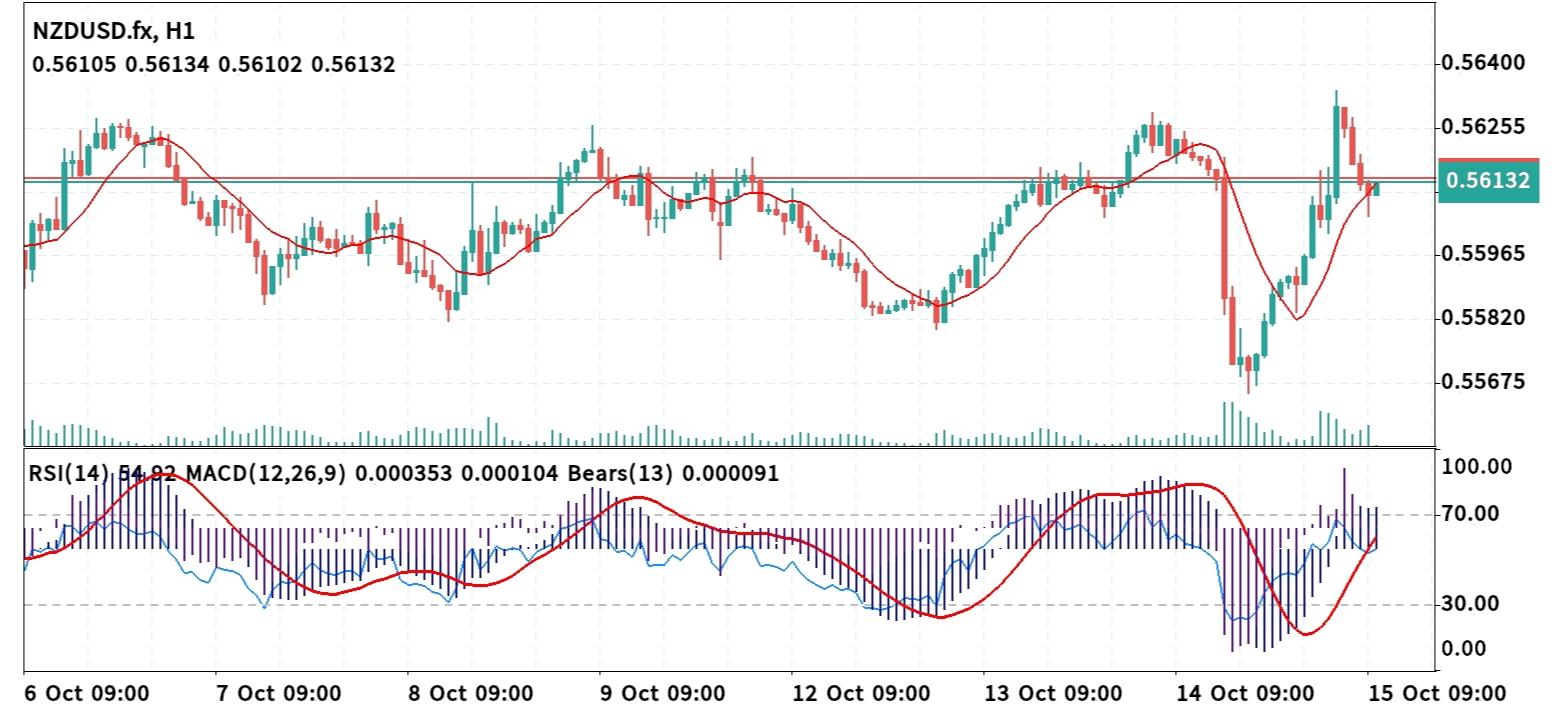The height and width of the screenshot is (720, 1554).
Task: Click the NZDUSD.fx, H1 chart title
Action: 113,31
